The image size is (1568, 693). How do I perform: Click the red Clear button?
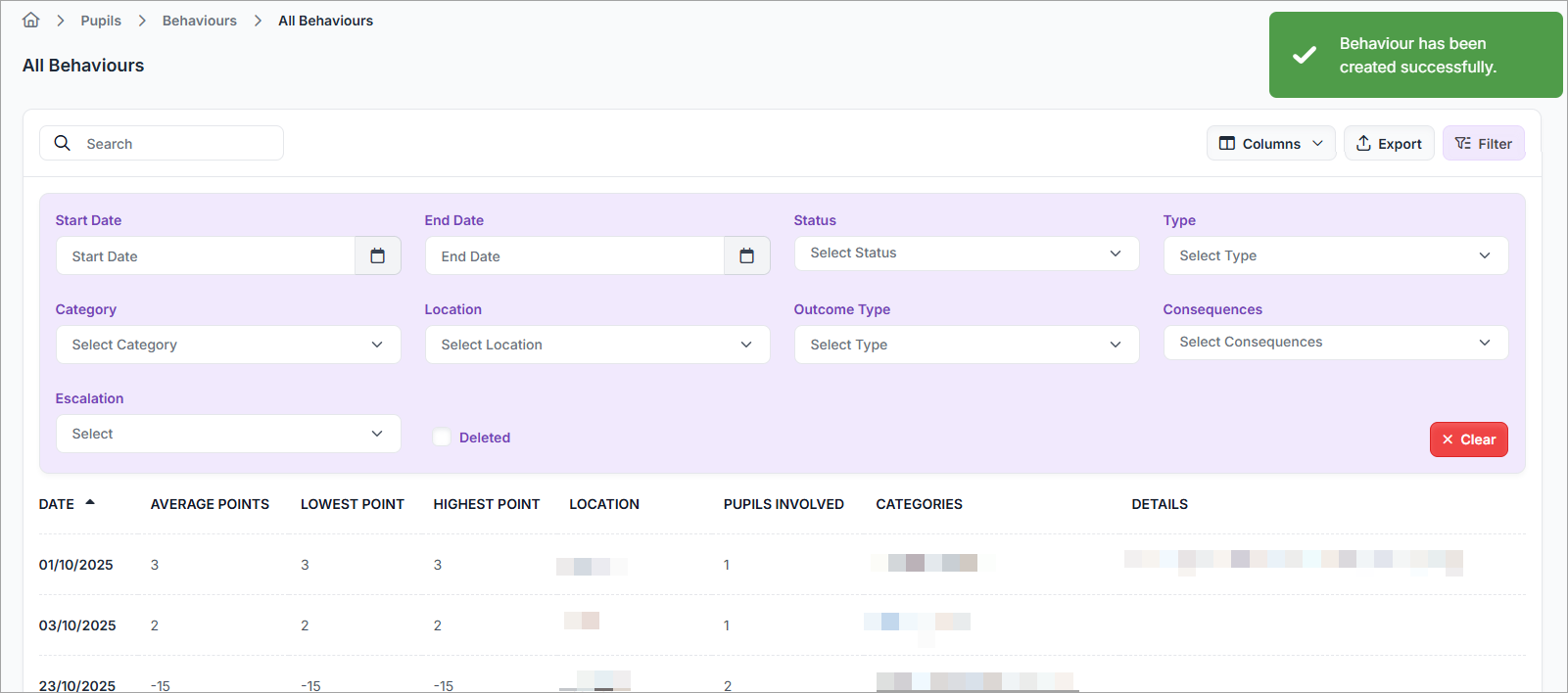pyautogui.click(x=1468, y=439)
